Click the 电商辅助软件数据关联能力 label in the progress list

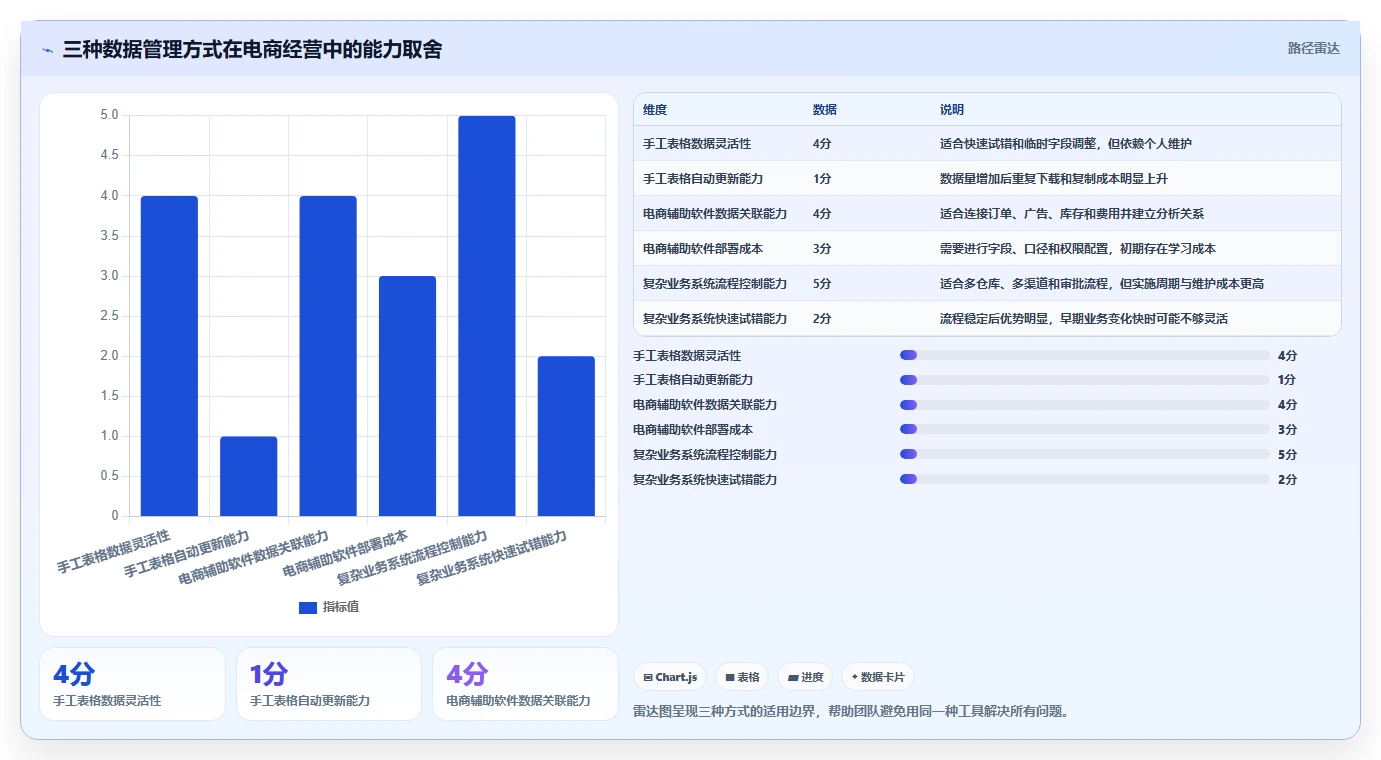pos(705,405)
